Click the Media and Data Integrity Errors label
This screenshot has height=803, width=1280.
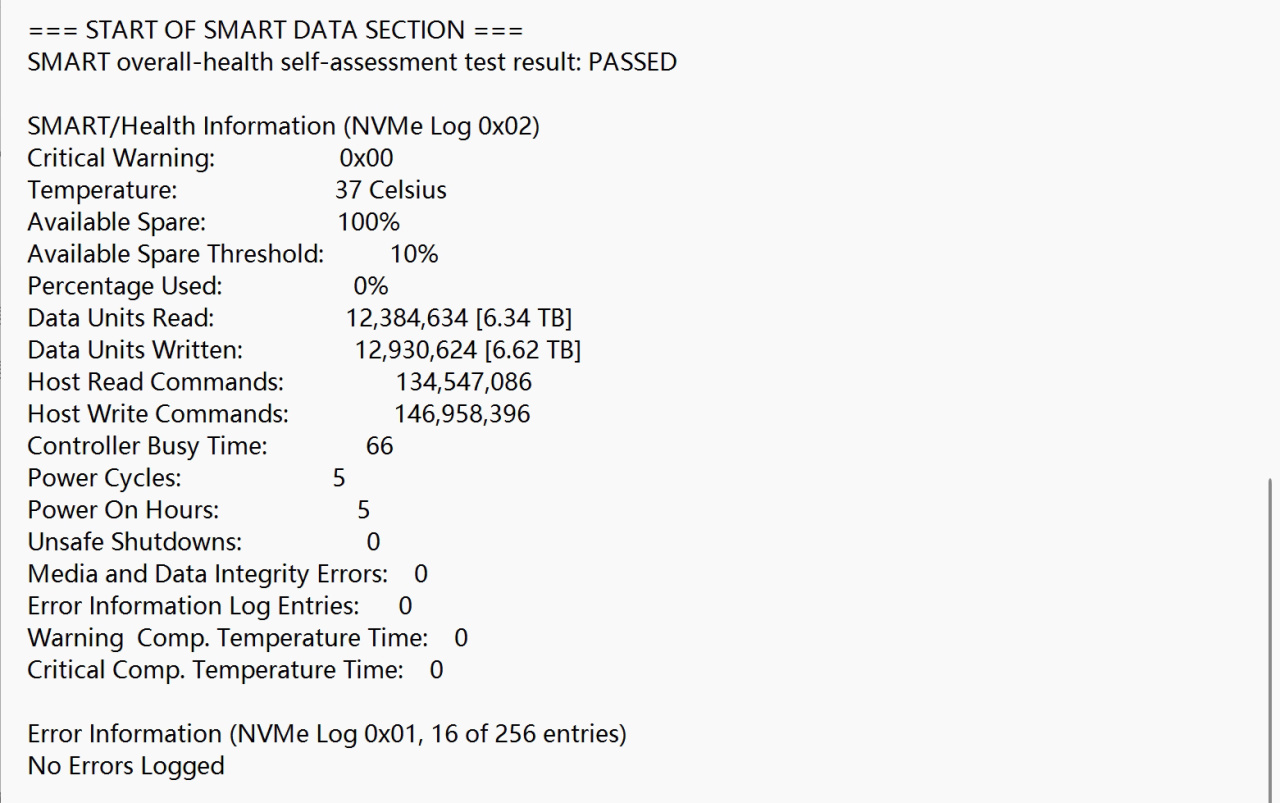coord(207,574)
